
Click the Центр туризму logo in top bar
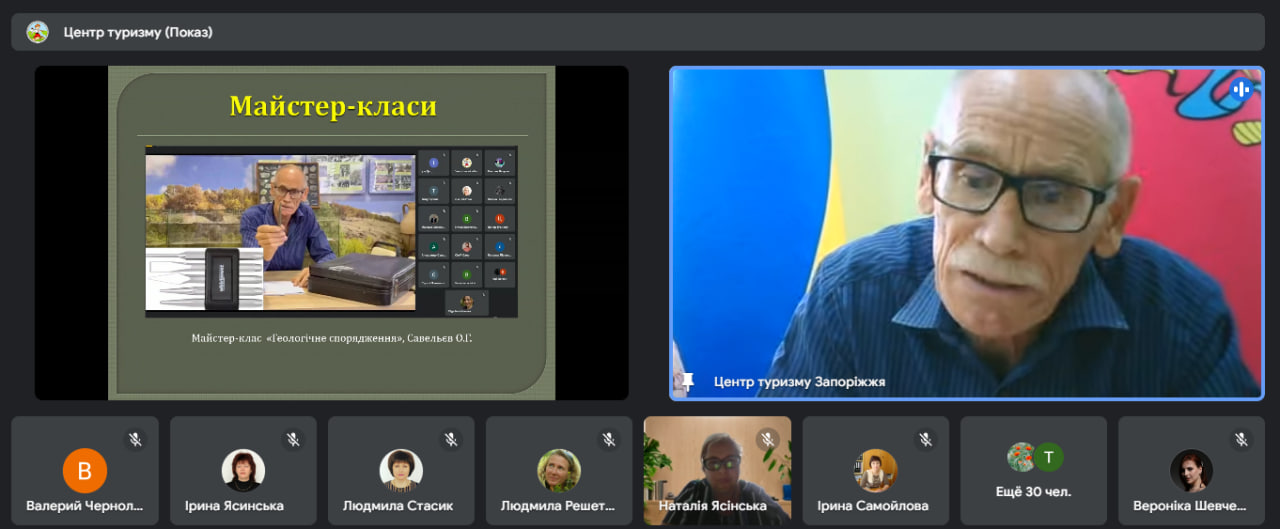(x=37, y=32)
